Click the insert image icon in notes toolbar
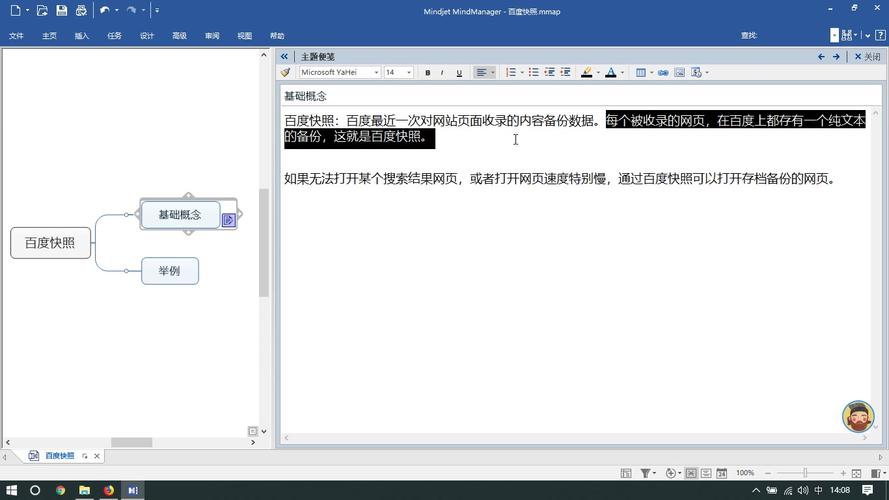Screen dimensions: 889x500 (679, 73)
